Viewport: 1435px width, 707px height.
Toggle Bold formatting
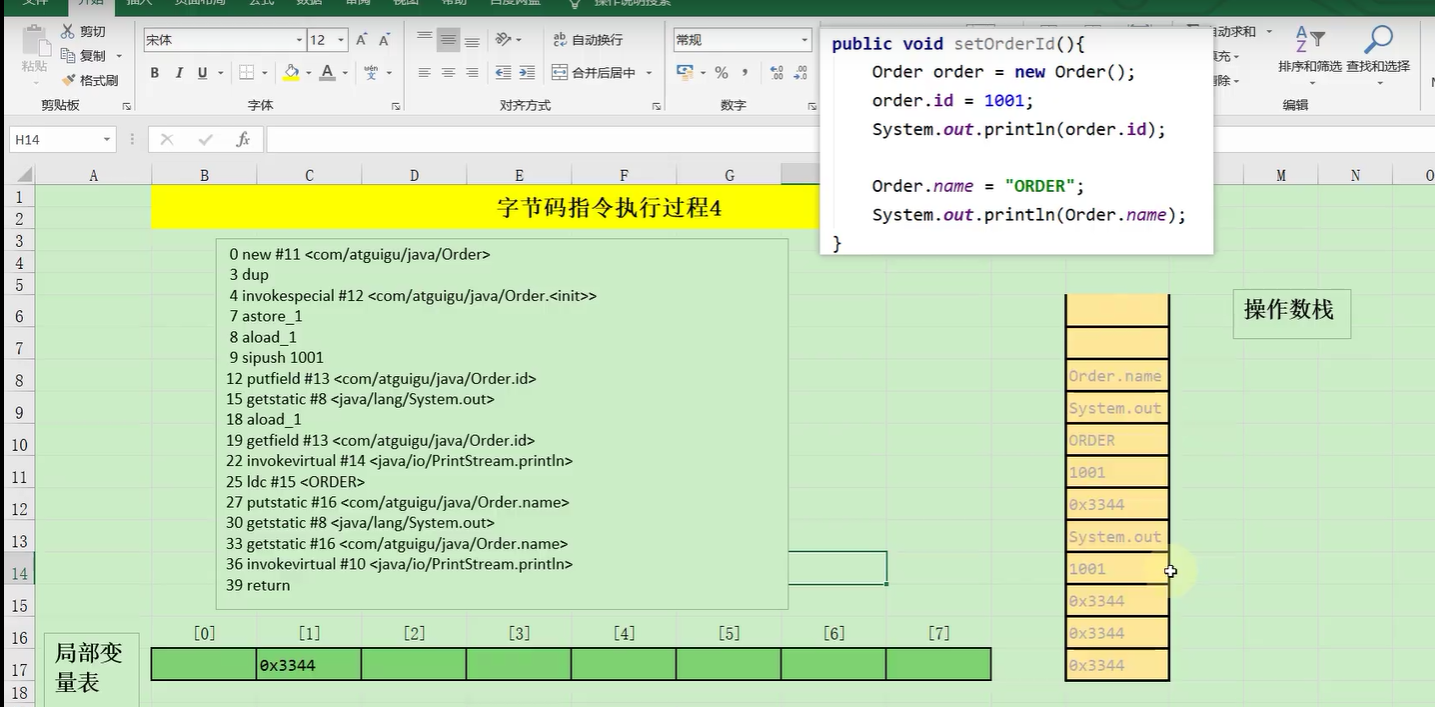point(155,73)
